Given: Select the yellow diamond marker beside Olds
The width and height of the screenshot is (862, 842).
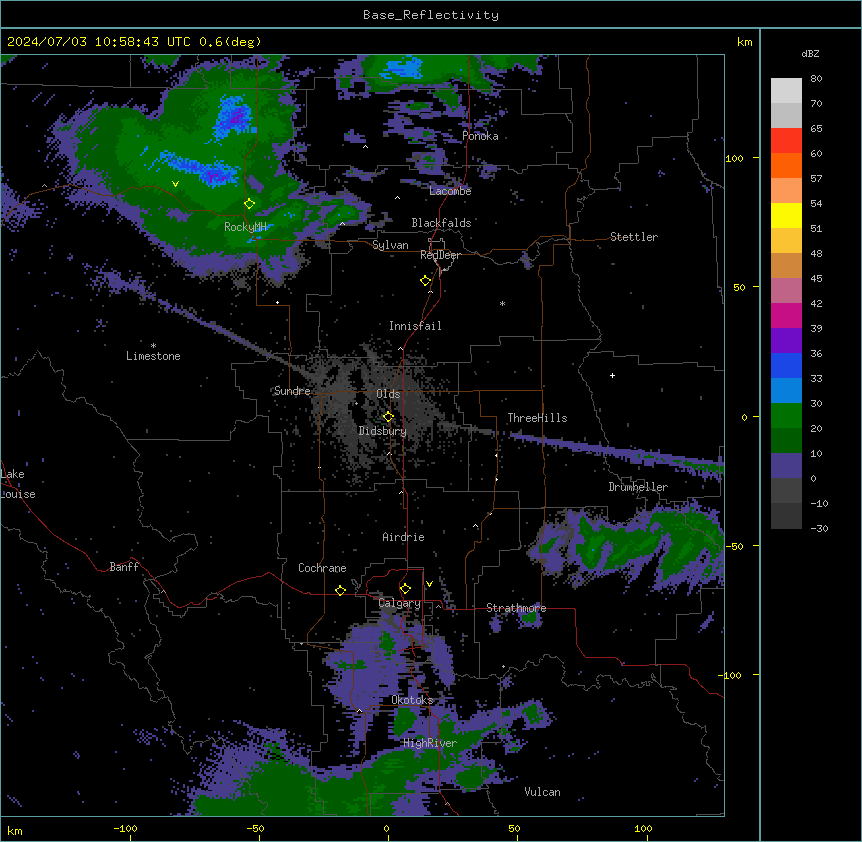Looking at the screenshot, I should (389, 417).
